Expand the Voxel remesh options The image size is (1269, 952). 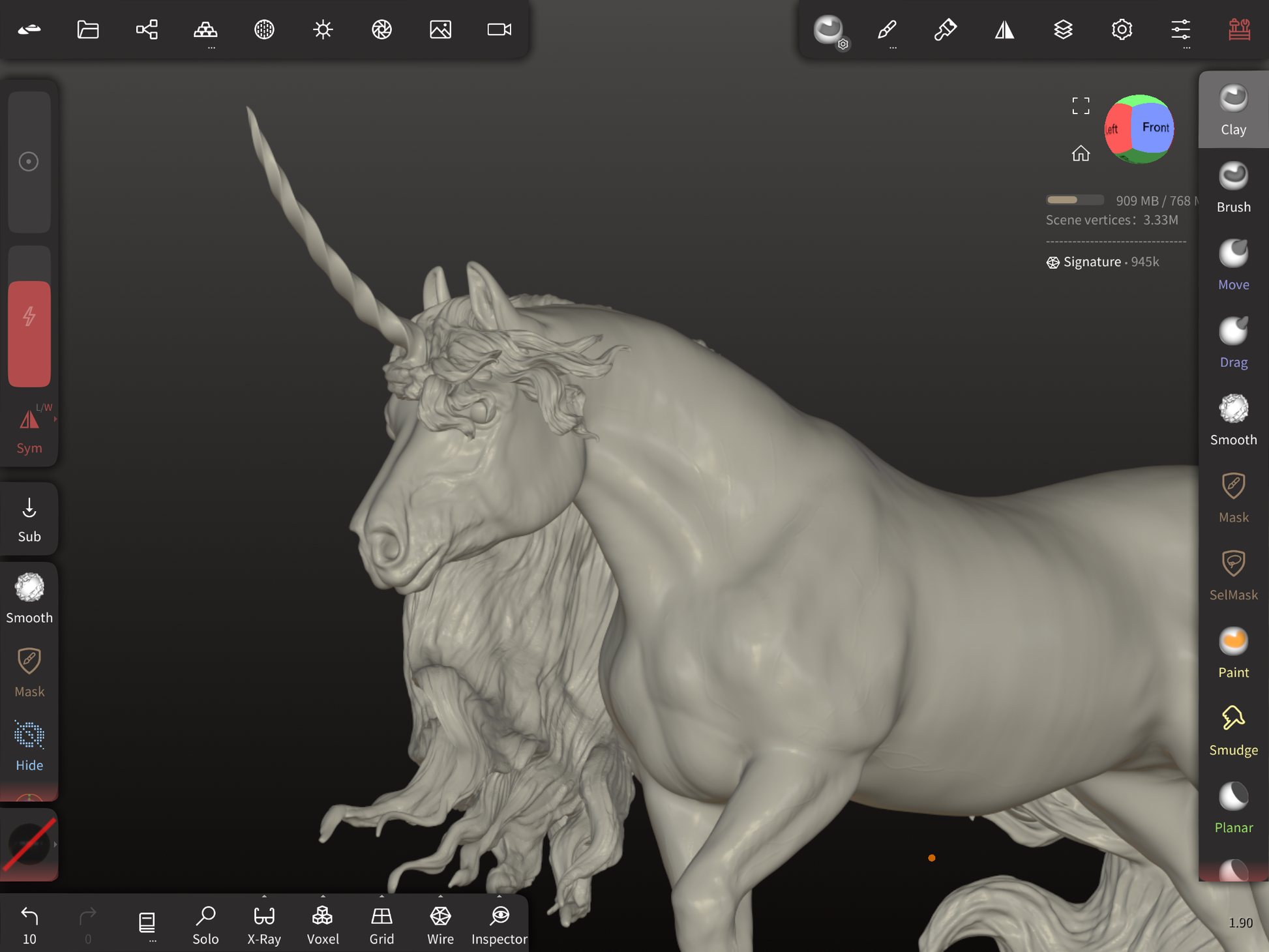coord(323,897)
